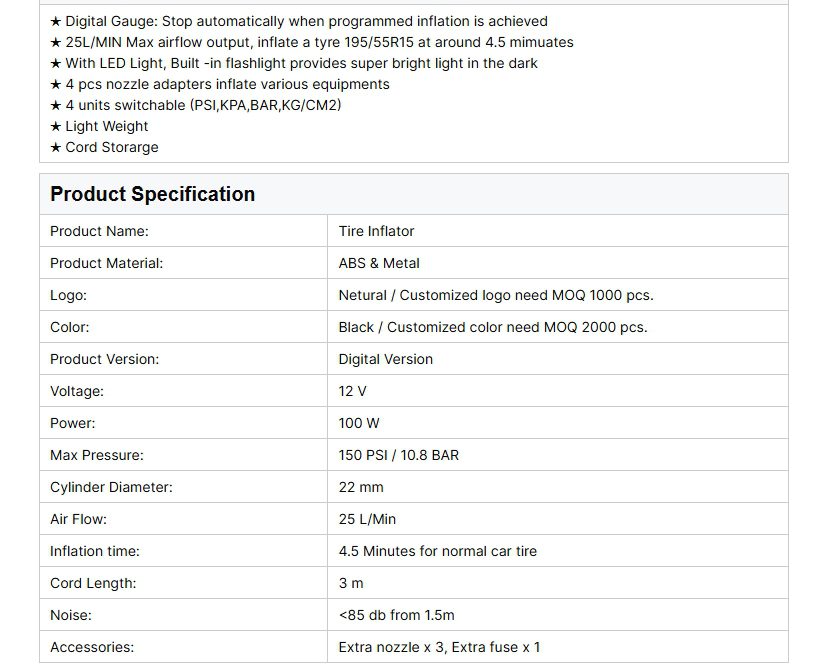
Task: Click the Cord Storarge bullet text
Action: point(104,147)
